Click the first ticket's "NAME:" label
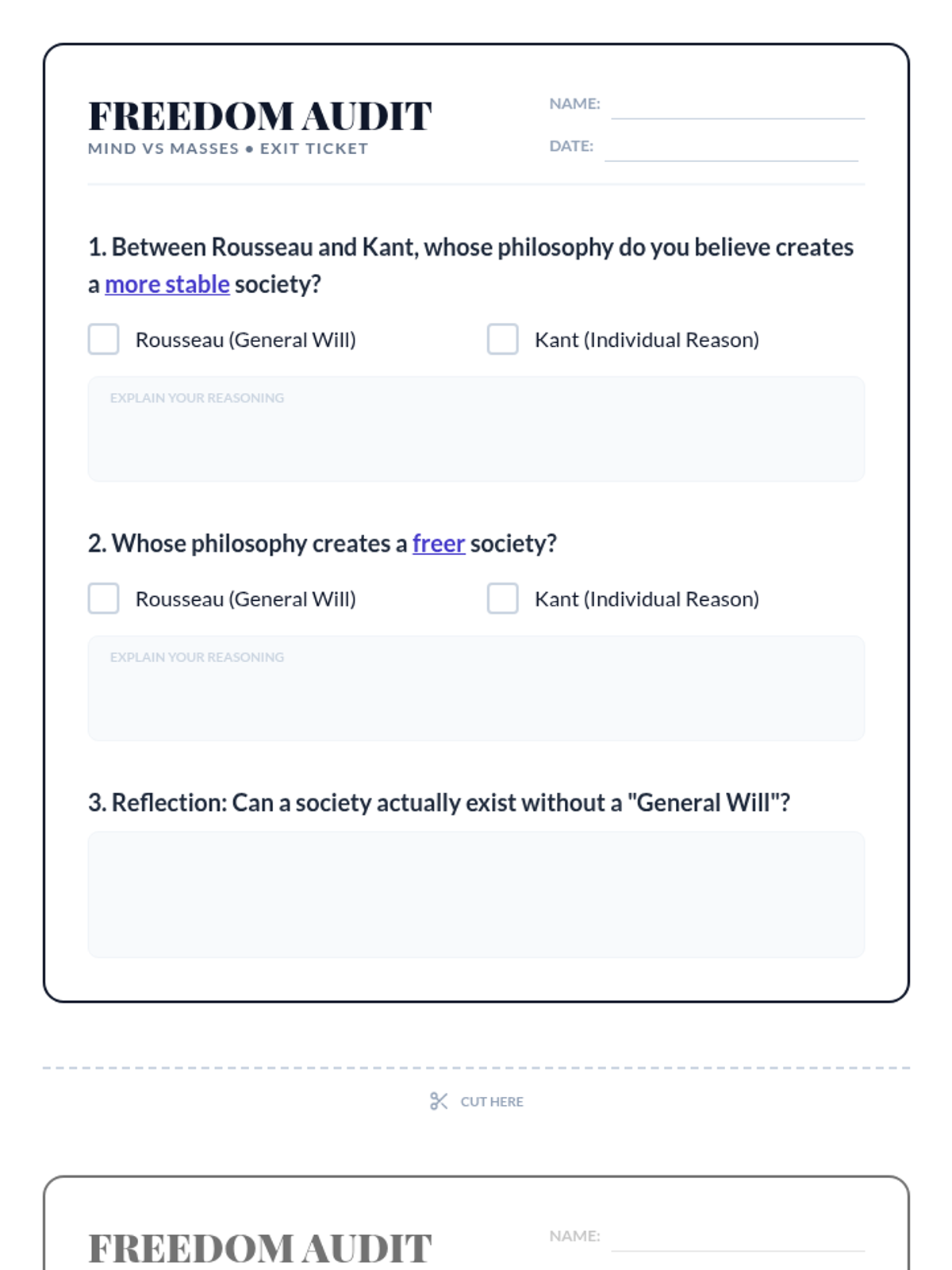This screenshot has width=952, height=1270. click(x=574, y=103)
